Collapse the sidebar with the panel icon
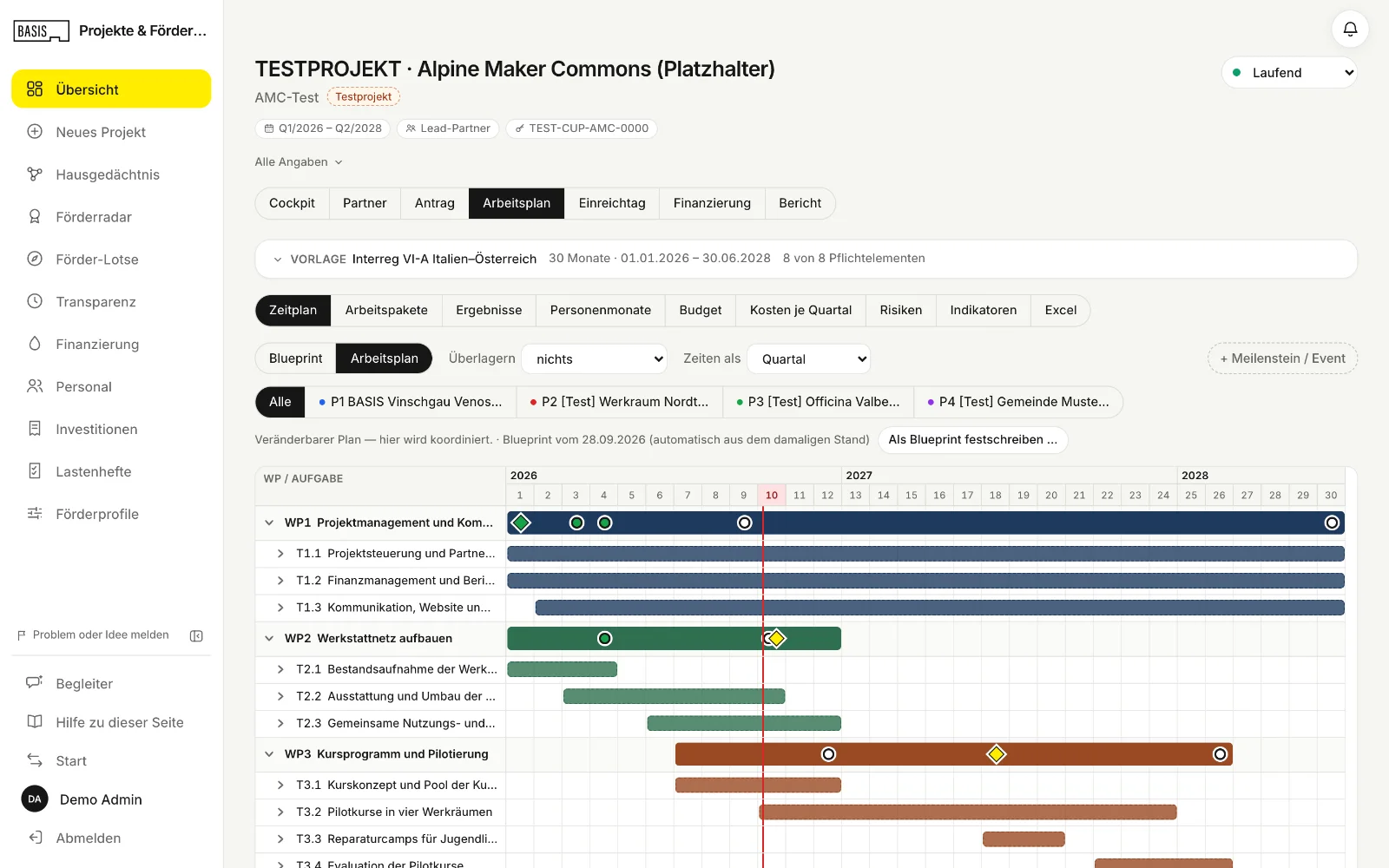 (x=196, y=635)
